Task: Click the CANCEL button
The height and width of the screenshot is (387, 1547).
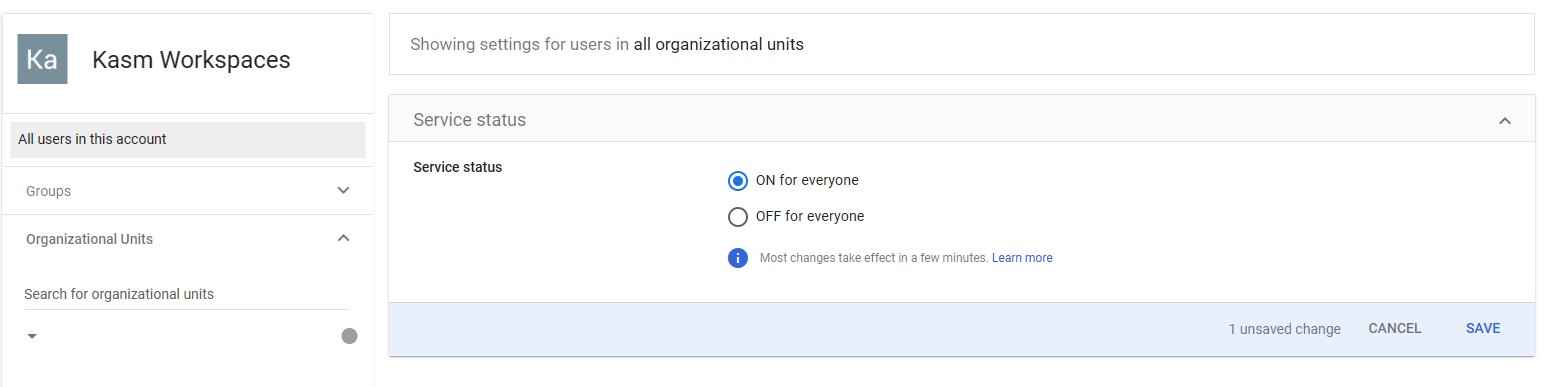Action: tap(1394, 329)
